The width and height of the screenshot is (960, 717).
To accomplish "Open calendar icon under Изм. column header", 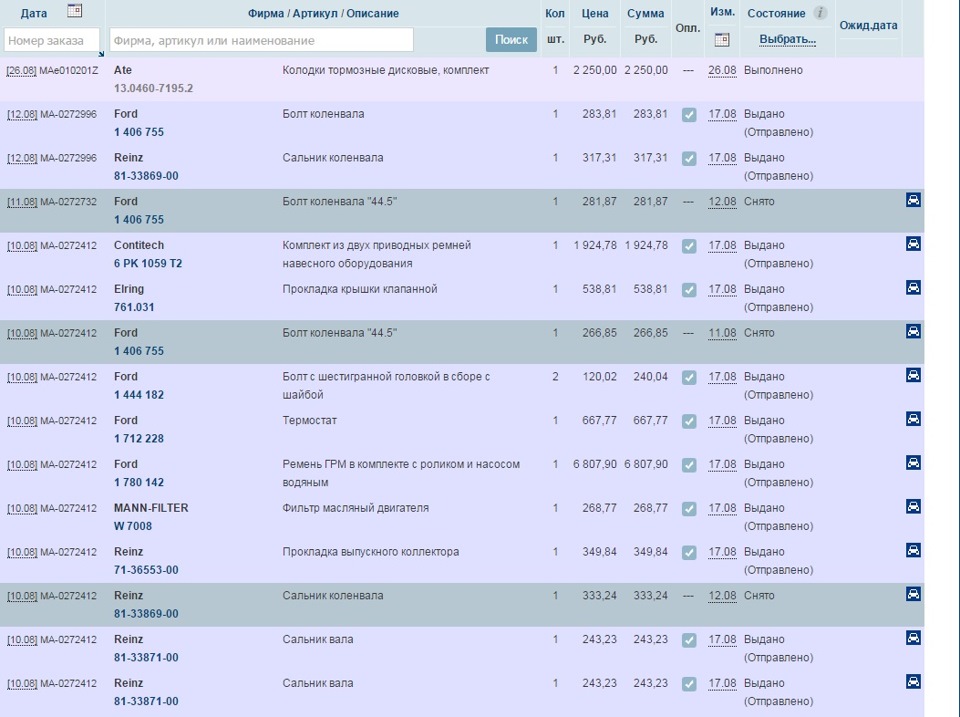I will click(722, 40).
